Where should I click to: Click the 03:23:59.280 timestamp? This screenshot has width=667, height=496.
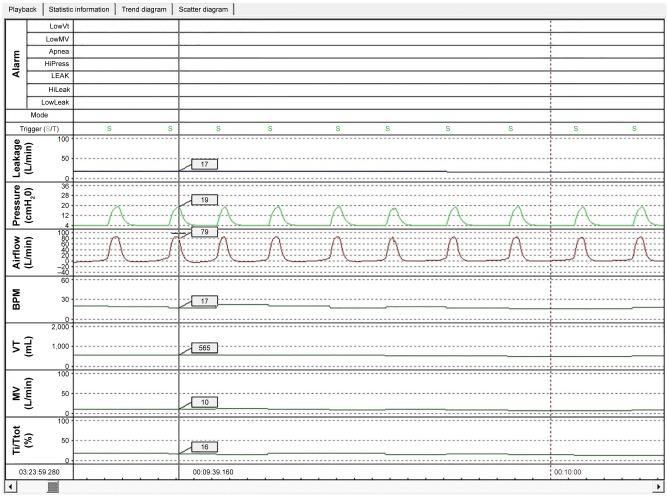click(x=39, y=472)
